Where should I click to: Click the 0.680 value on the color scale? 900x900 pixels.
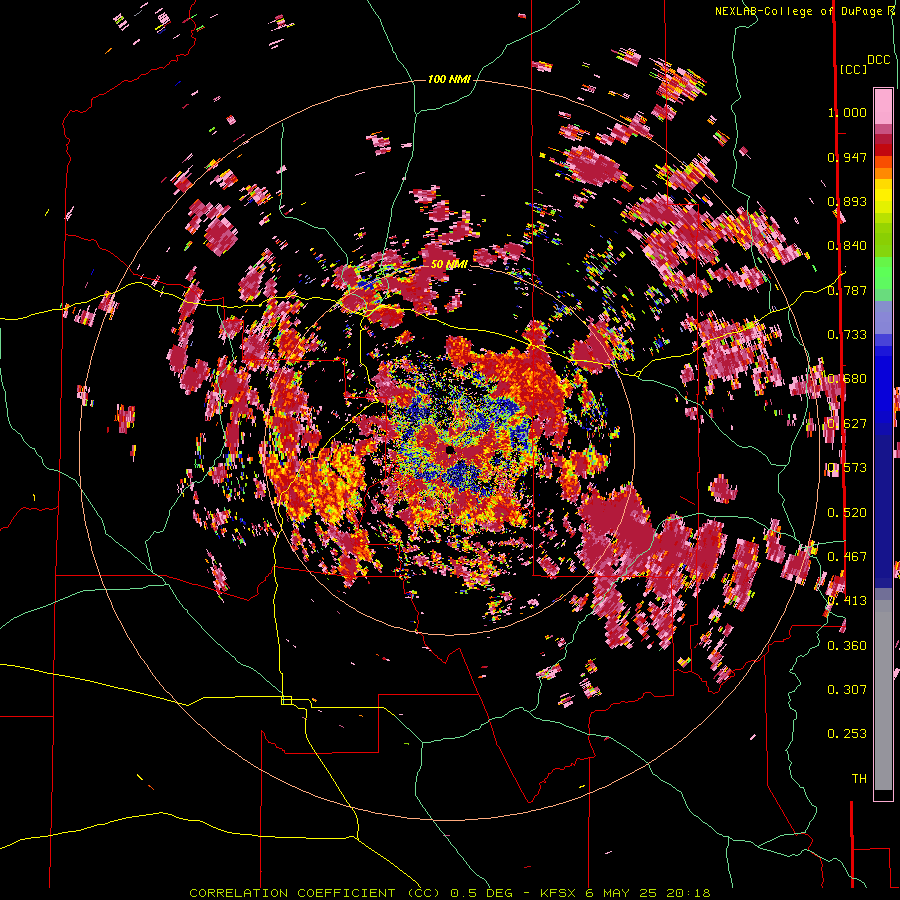(x=847, y=379)
